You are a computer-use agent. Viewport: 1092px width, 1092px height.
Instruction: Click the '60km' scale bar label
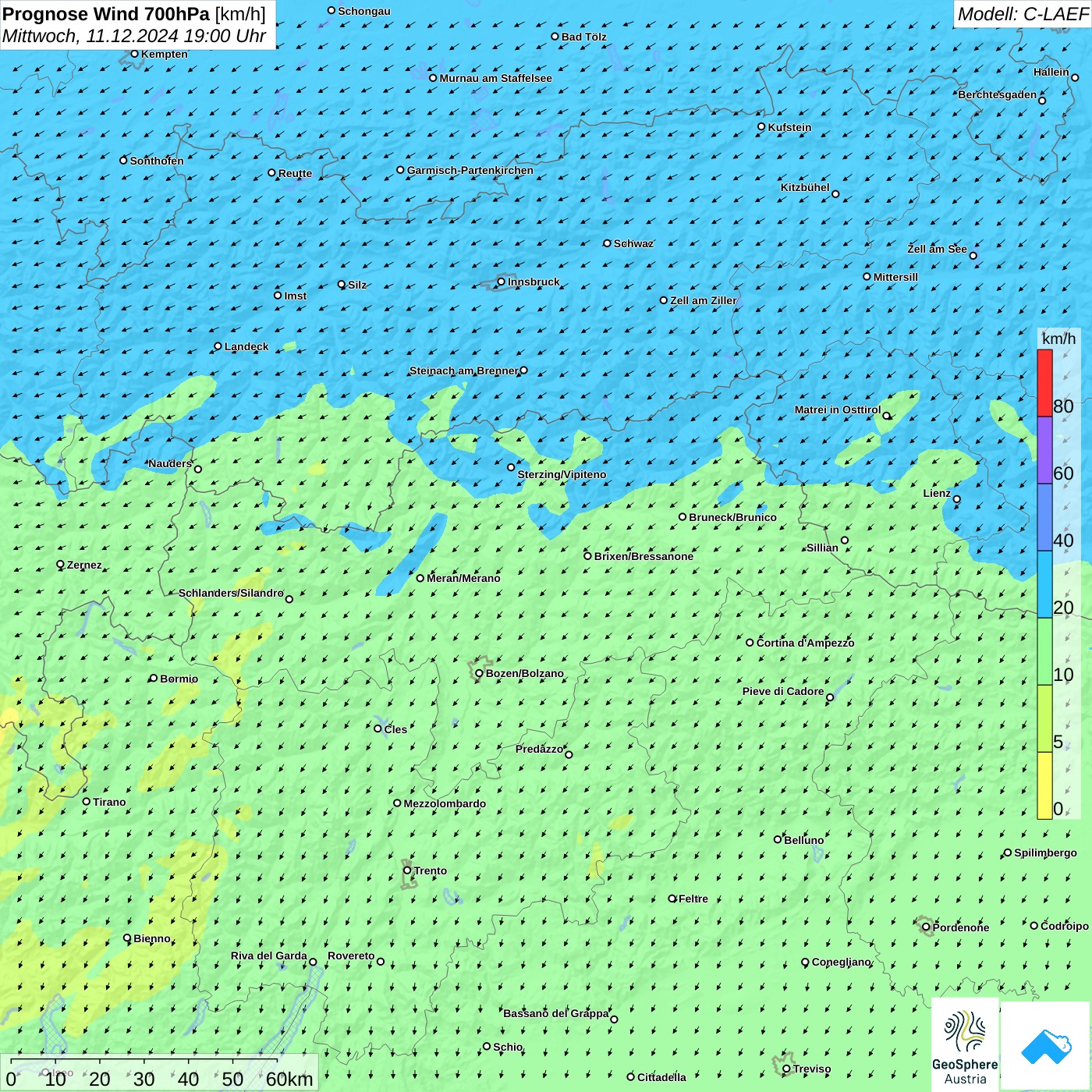[x=289, y=1079]
